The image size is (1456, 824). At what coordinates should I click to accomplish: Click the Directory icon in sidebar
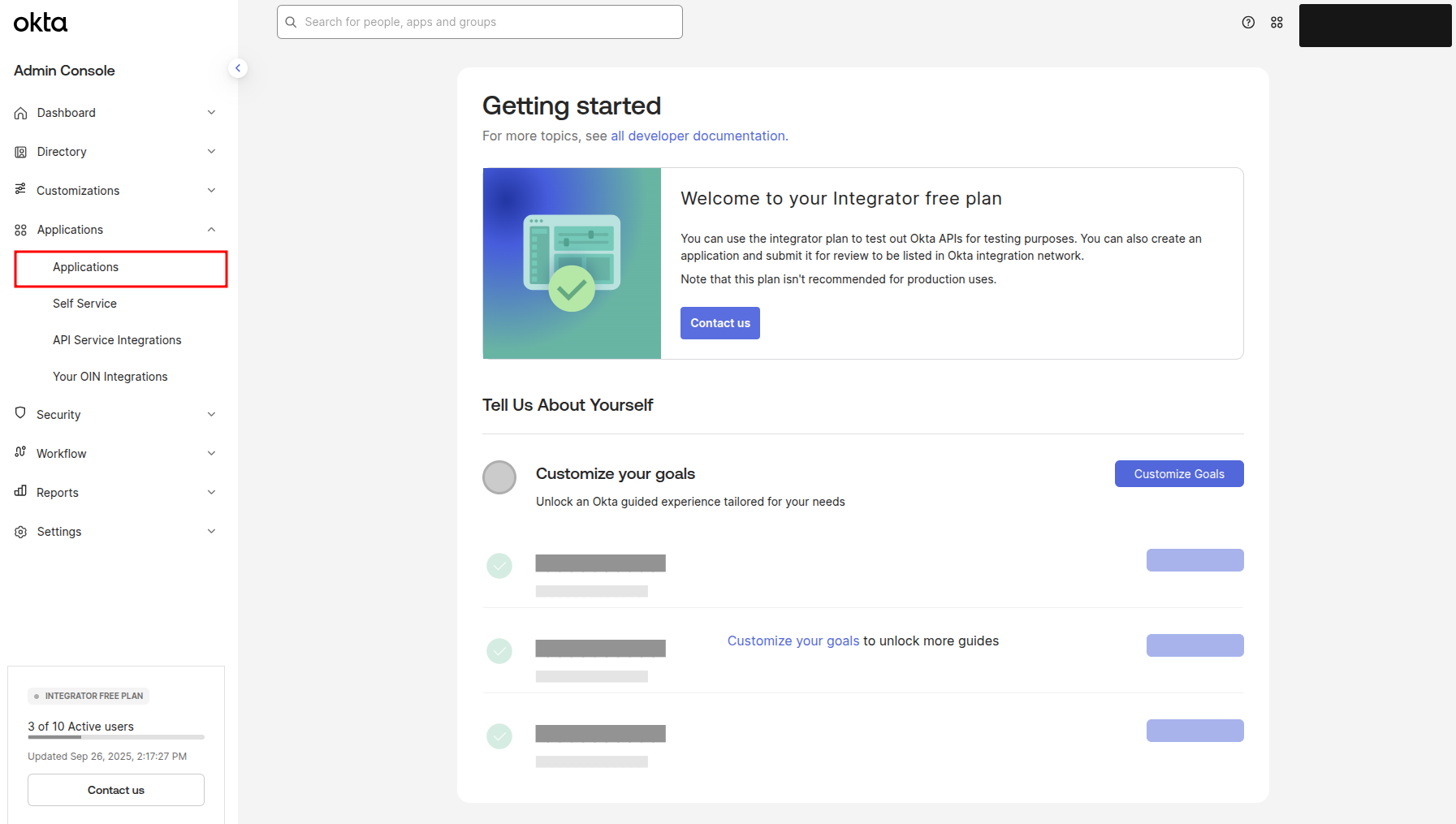(21, 152)
